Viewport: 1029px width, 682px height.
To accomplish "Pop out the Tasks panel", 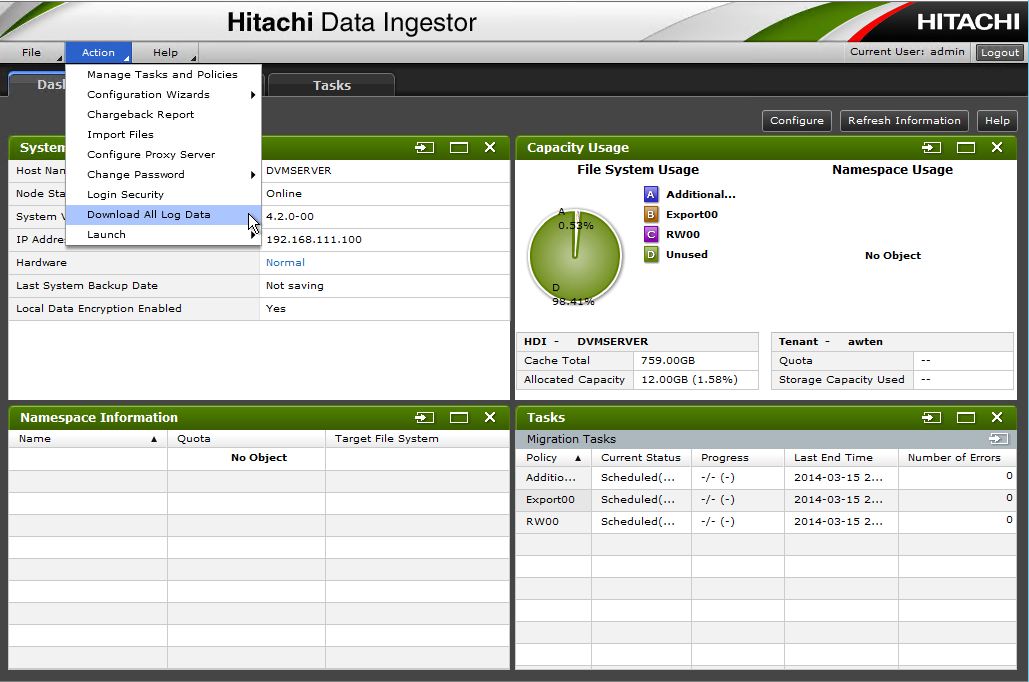I will (931, 417).
